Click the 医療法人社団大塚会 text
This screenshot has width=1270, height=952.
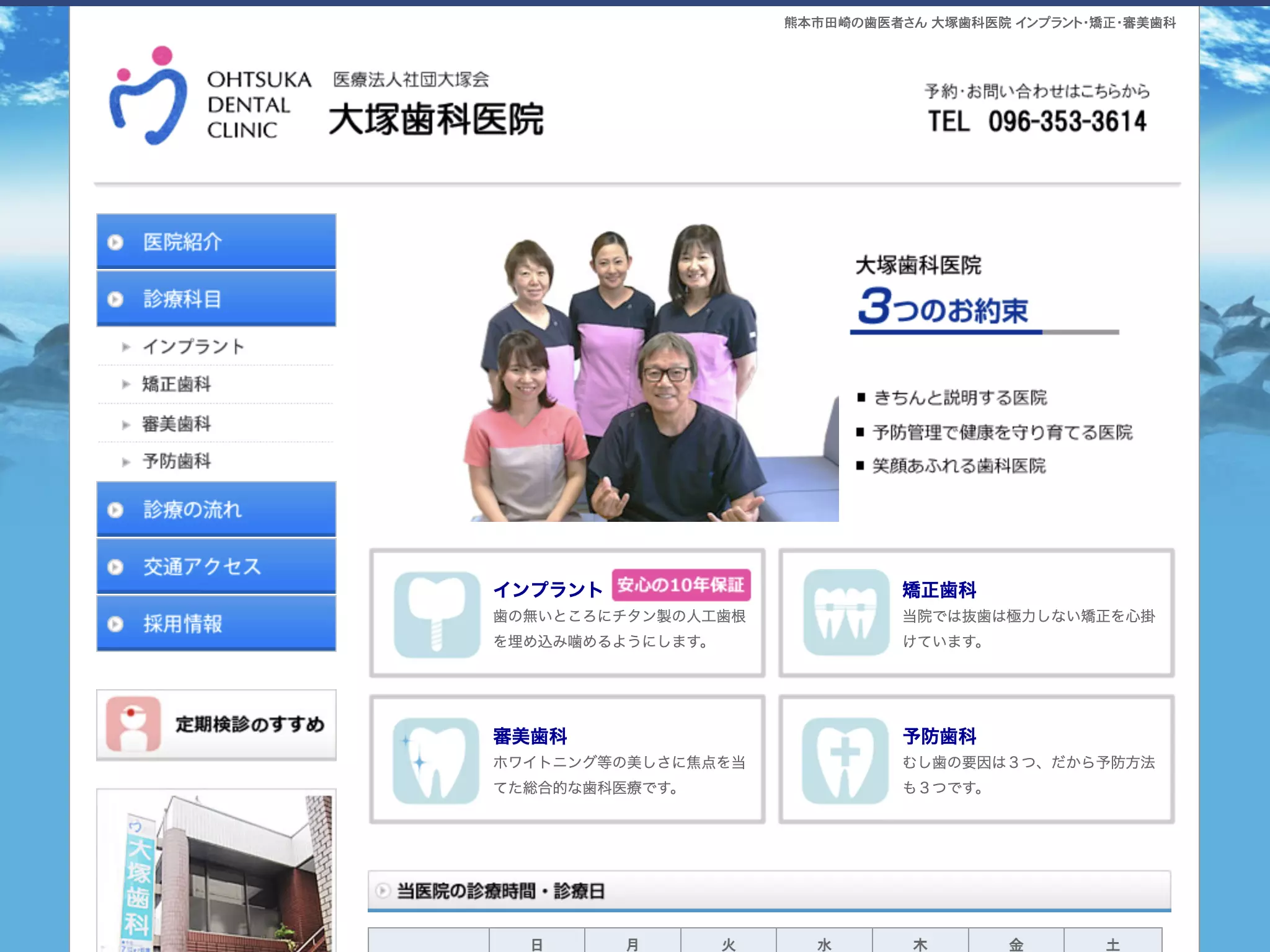click(x=411, y=79)
